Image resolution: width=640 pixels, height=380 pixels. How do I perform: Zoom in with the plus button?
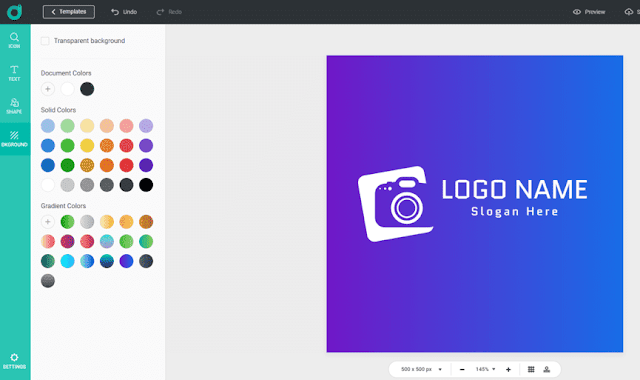508,369
